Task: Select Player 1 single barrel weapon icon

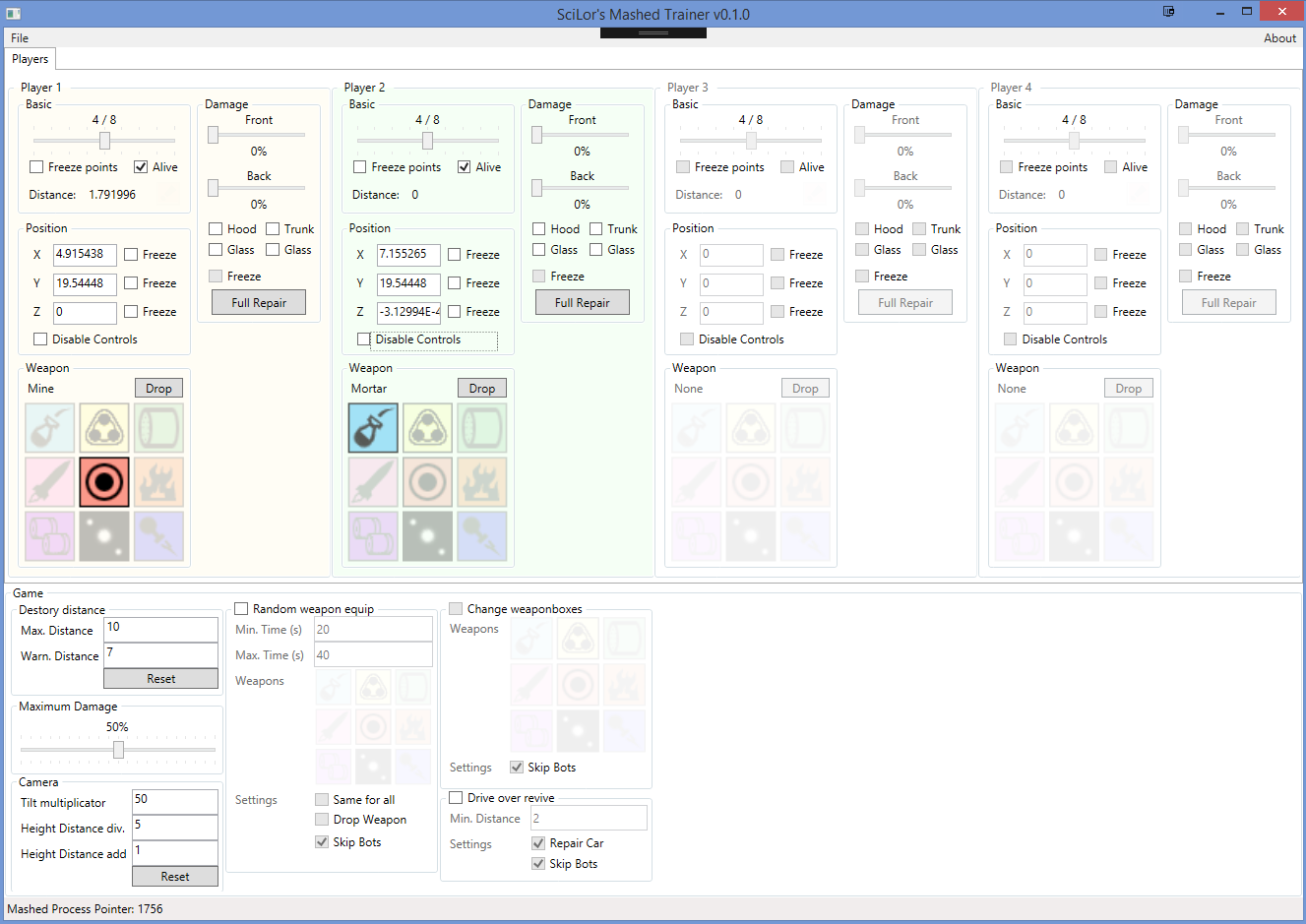Action: point(158,428)
